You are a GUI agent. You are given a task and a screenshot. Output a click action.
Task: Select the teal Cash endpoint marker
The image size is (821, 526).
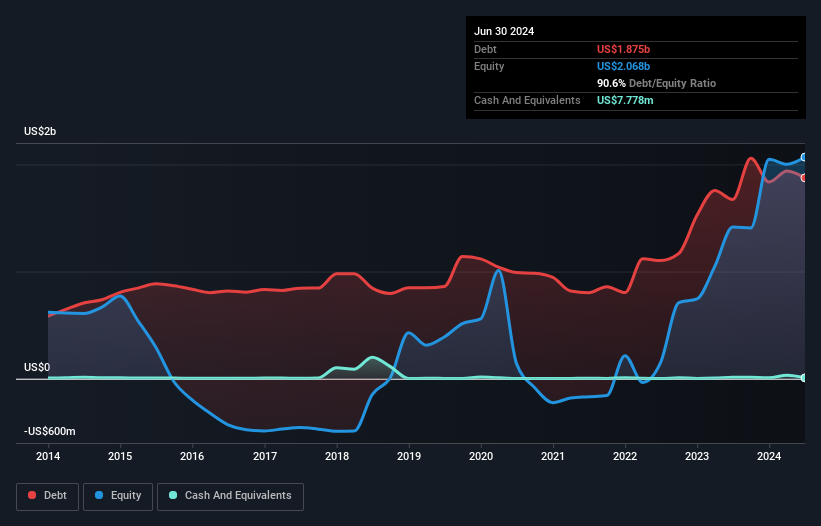[x=804, y=378]
